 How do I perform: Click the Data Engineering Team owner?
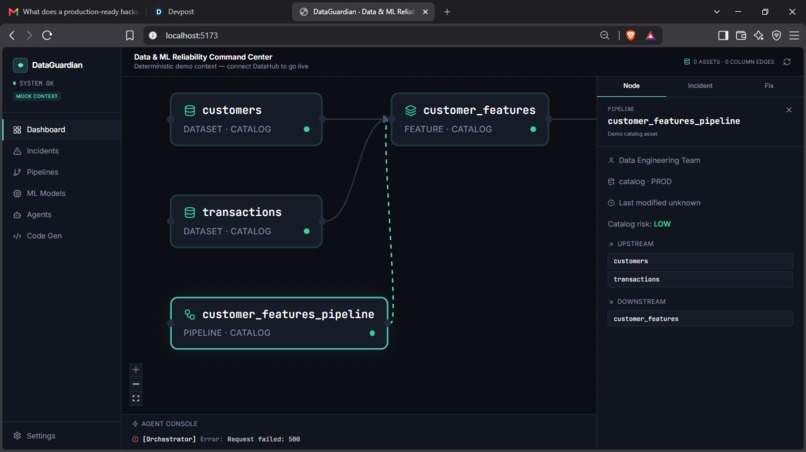pyautogui.click(x=659, y=160)
